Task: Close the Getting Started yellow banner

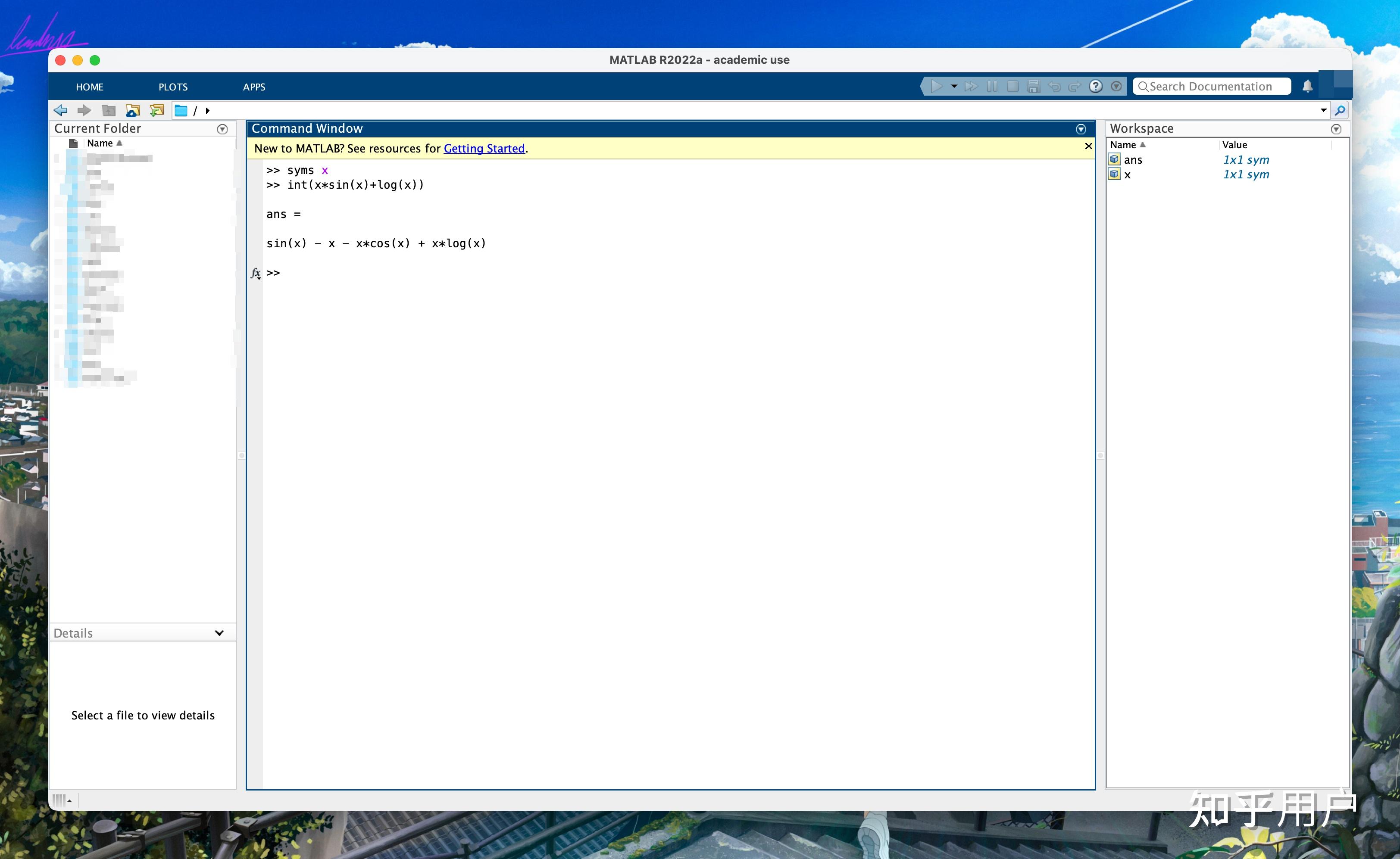Action: [x=1088, y=146]
